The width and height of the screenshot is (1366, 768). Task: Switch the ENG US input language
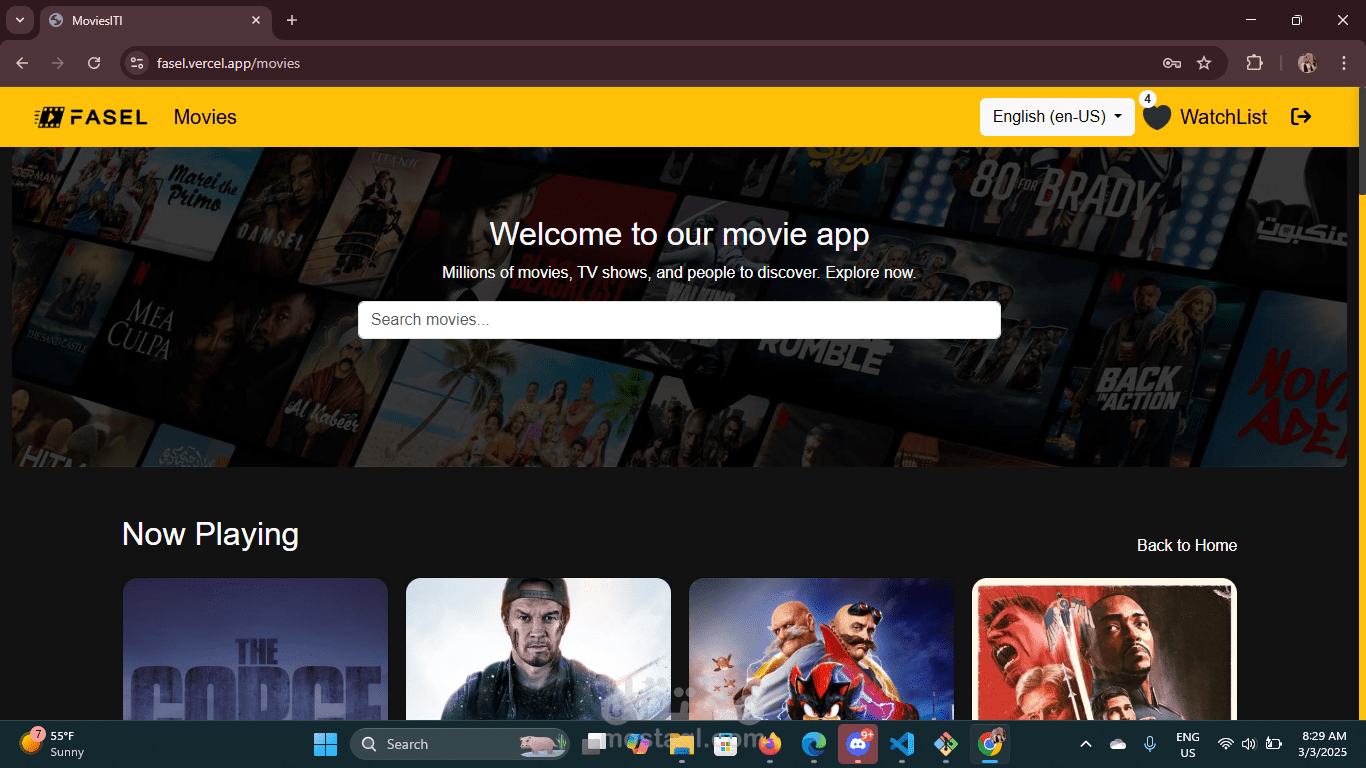tap(1188, 744)
